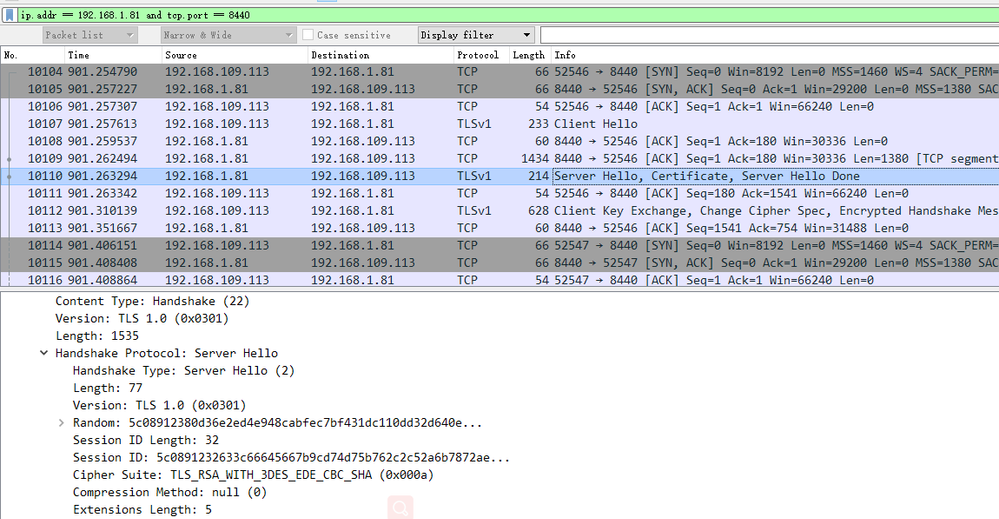Select packet 10108 row
The width and height of the screenshot is (999, 519).
[500, 141]
